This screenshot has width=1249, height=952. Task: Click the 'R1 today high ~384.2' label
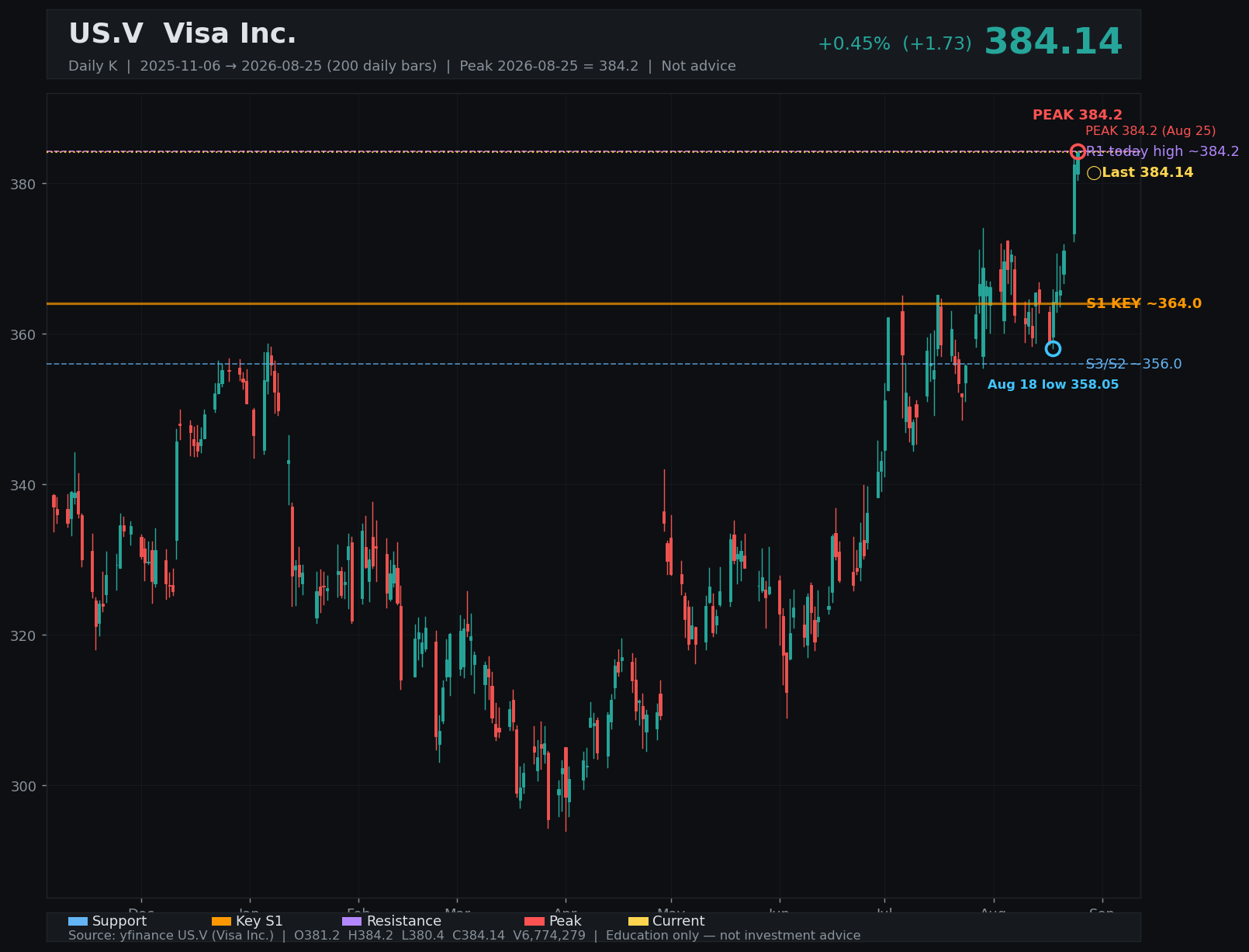click(x=1162, y=151)
